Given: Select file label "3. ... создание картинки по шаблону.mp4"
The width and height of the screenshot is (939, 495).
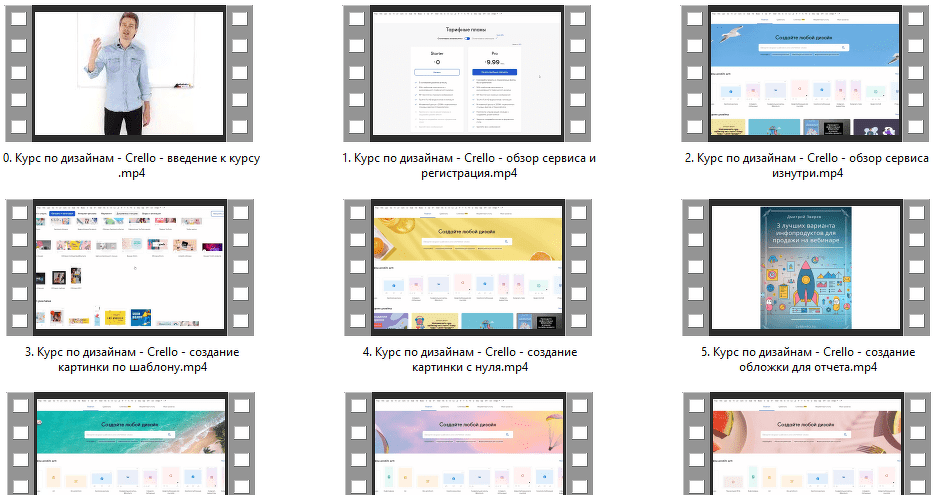Looking at the screenshot, I should [132, 359].
